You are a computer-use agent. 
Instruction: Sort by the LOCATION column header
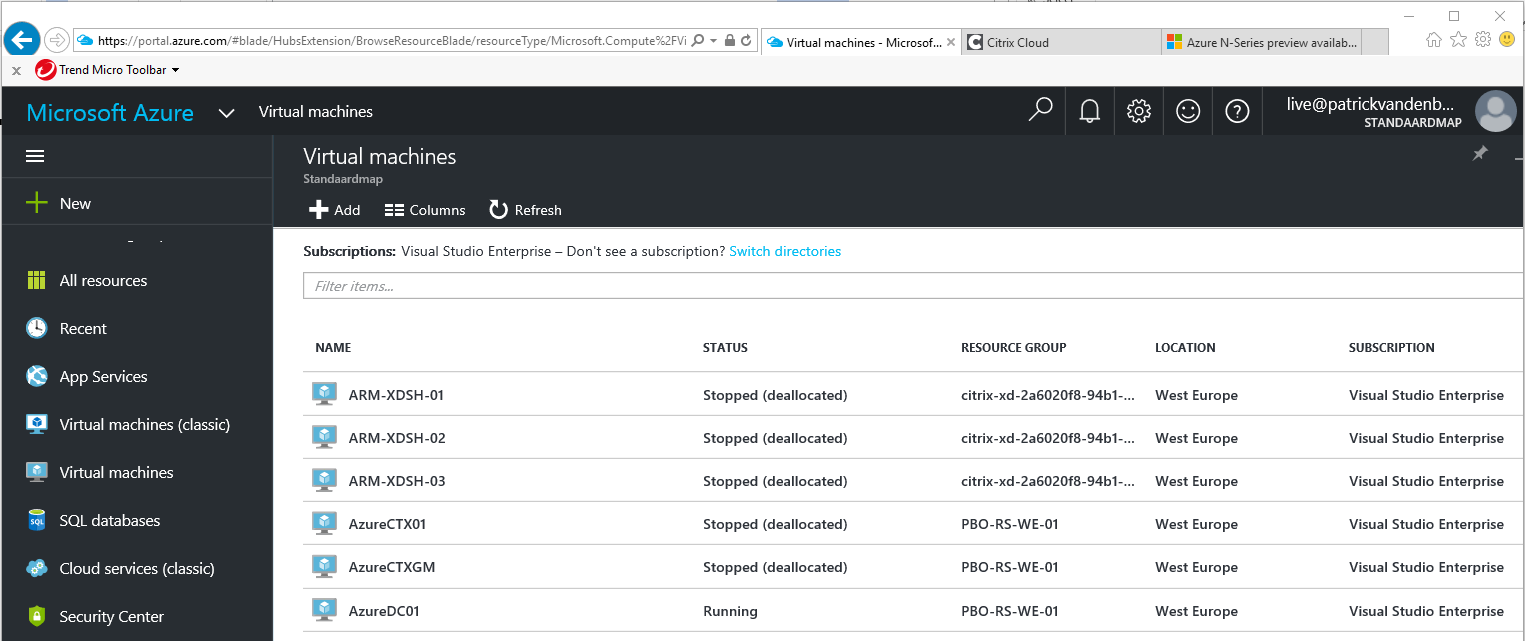(x=1185, y=348)
